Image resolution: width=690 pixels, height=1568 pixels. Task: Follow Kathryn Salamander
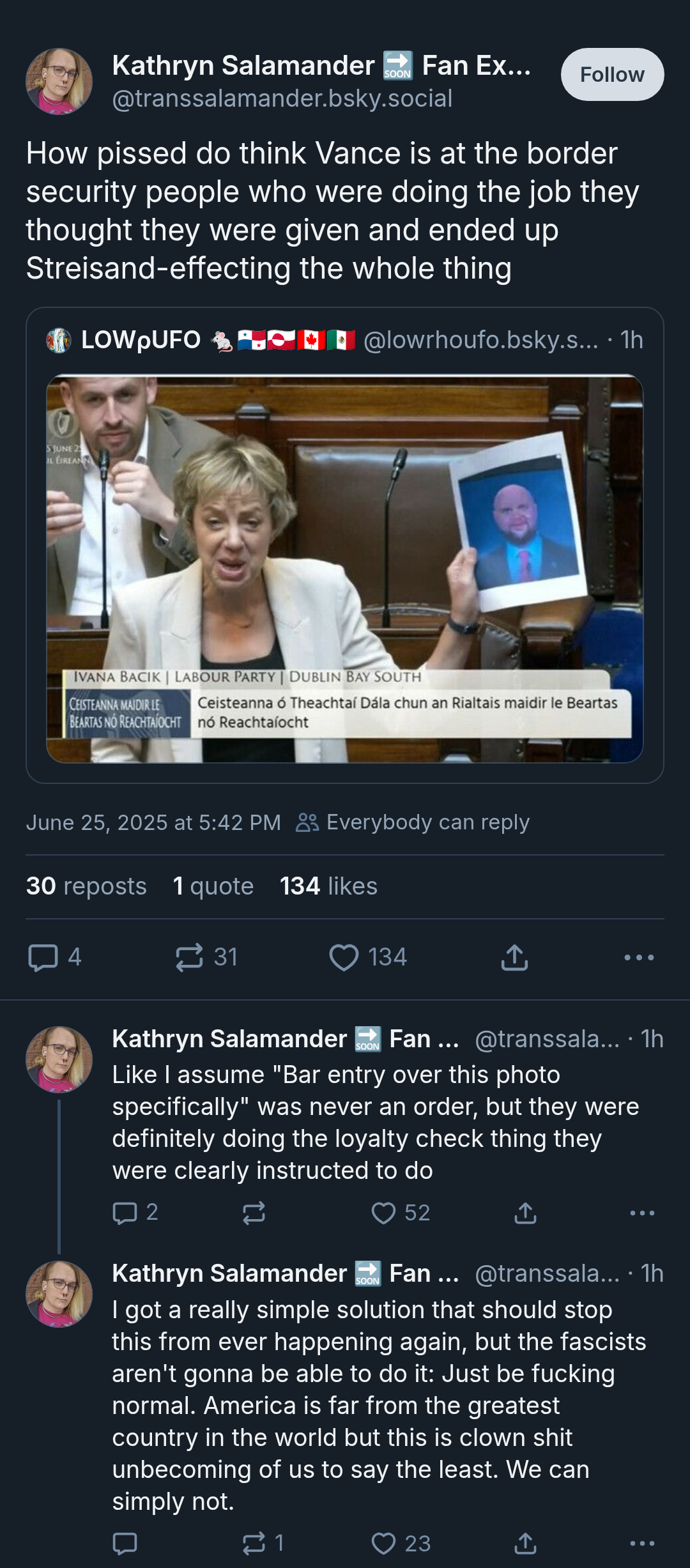coord(612,74)
